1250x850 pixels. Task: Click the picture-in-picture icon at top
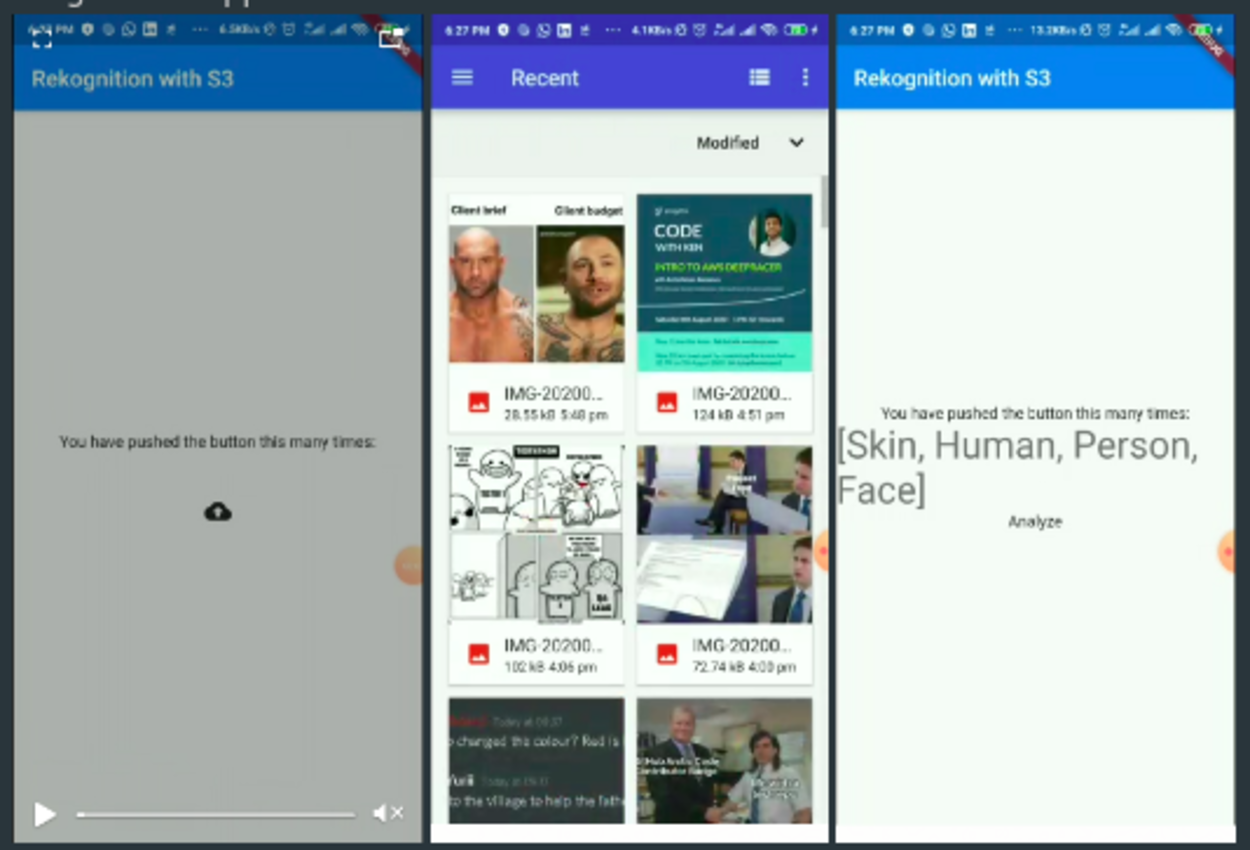(x=391, y=38)
